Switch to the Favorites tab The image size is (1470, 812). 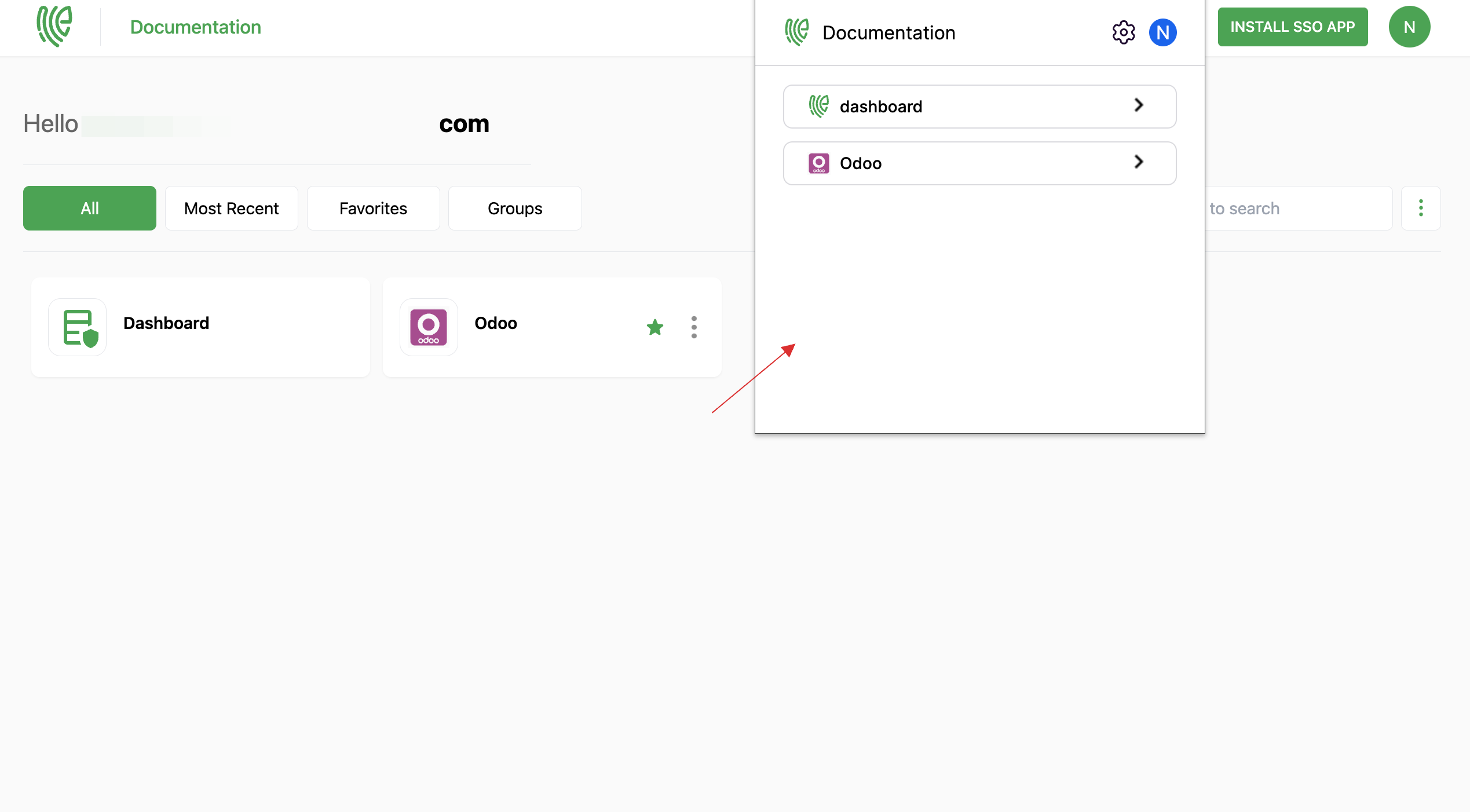click(x=374, y=208)
